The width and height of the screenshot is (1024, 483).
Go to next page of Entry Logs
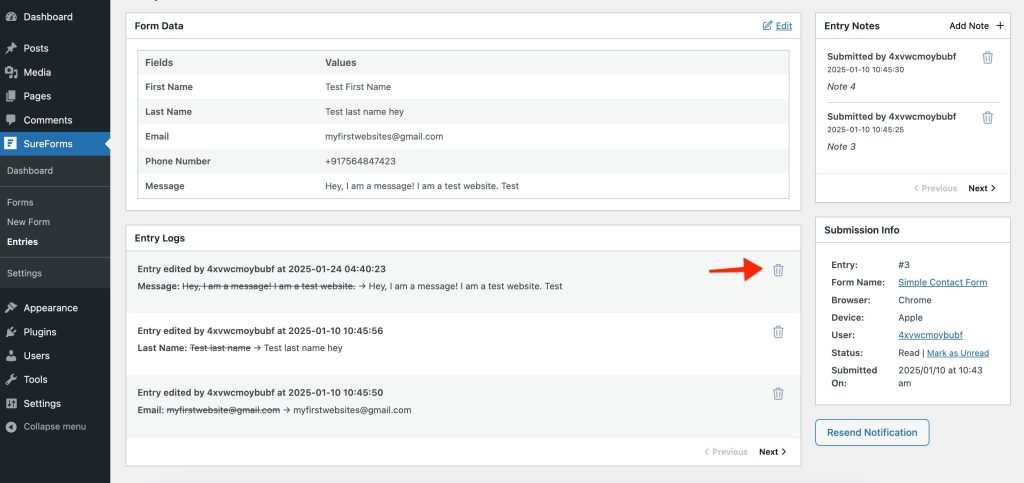tap(772, 452)
